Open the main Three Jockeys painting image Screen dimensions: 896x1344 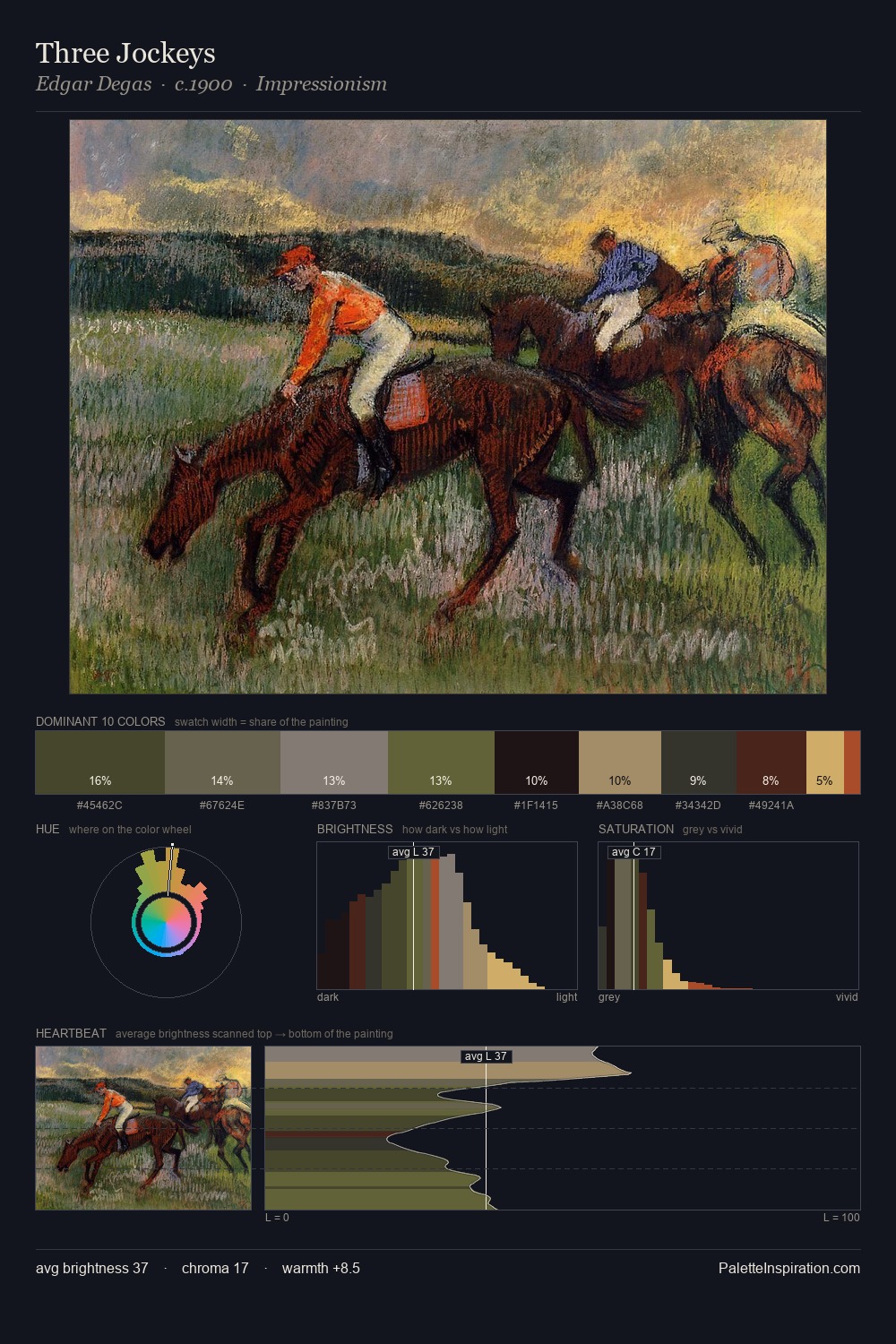coord(448,407)
